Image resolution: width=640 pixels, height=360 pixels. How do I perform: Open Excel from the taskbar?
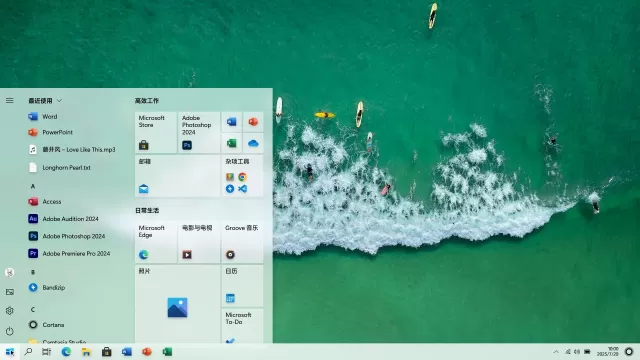167,352
